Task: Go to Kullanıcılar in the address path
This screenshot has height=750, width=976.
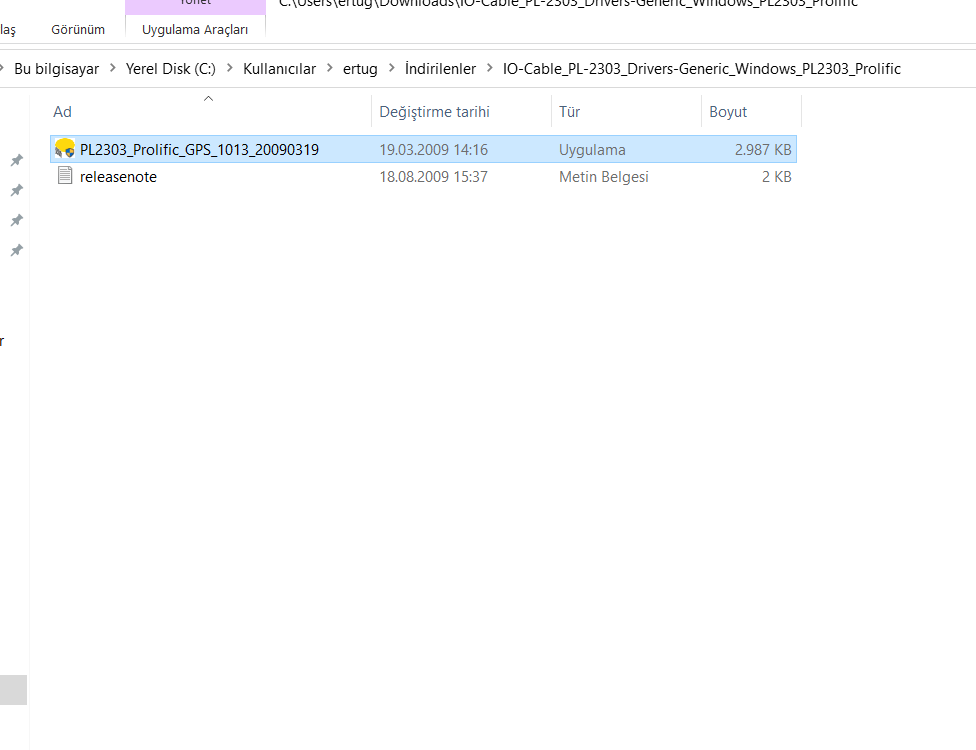Action: click(x=279, y=68)
